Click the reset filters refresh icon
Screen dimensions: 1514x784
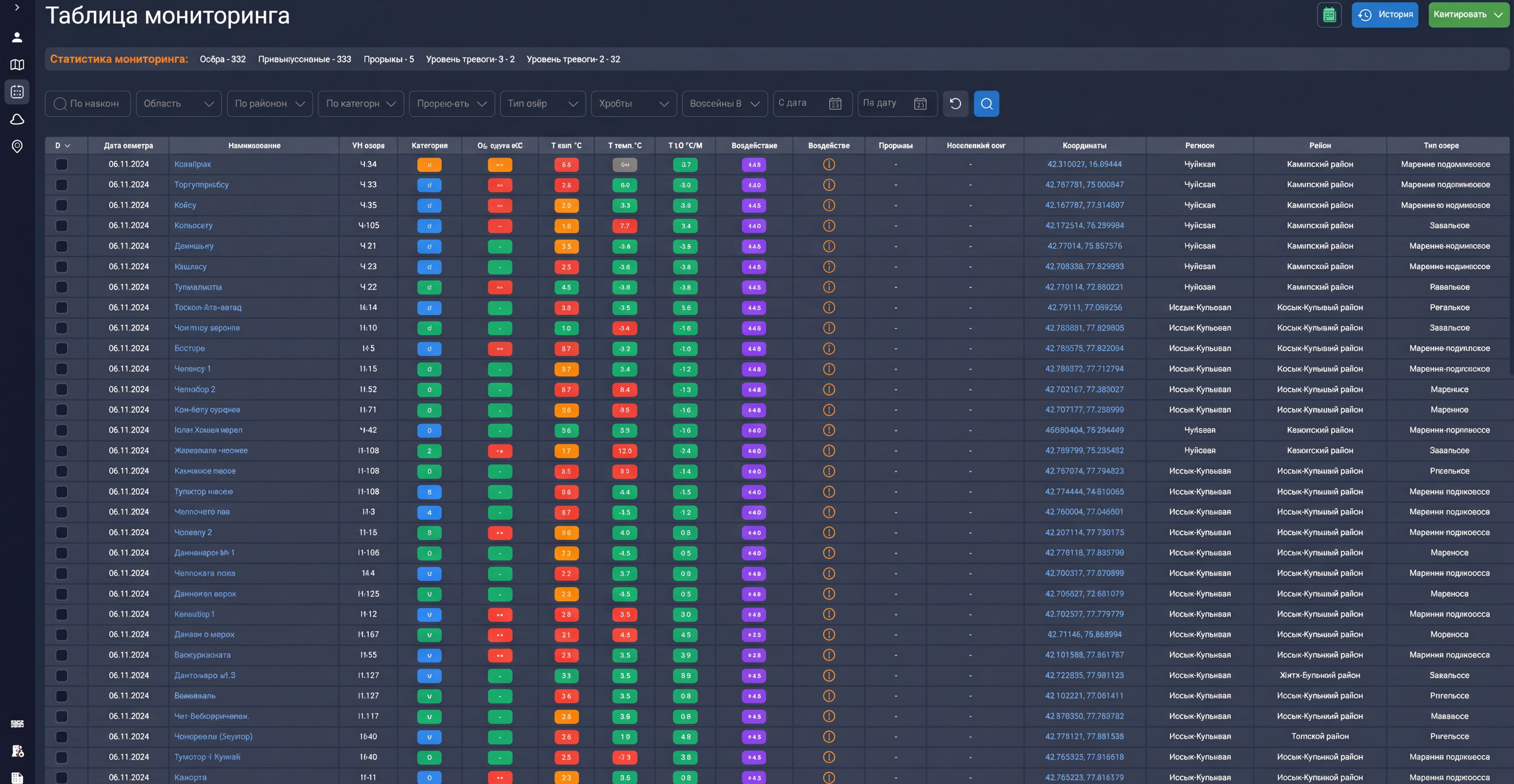(x=955, y=103)
